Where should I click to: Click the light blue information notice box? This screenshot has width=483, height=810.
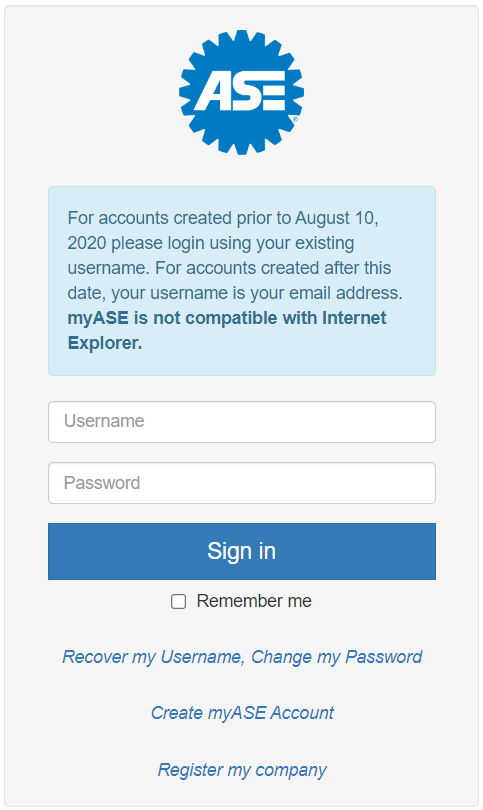242,281
